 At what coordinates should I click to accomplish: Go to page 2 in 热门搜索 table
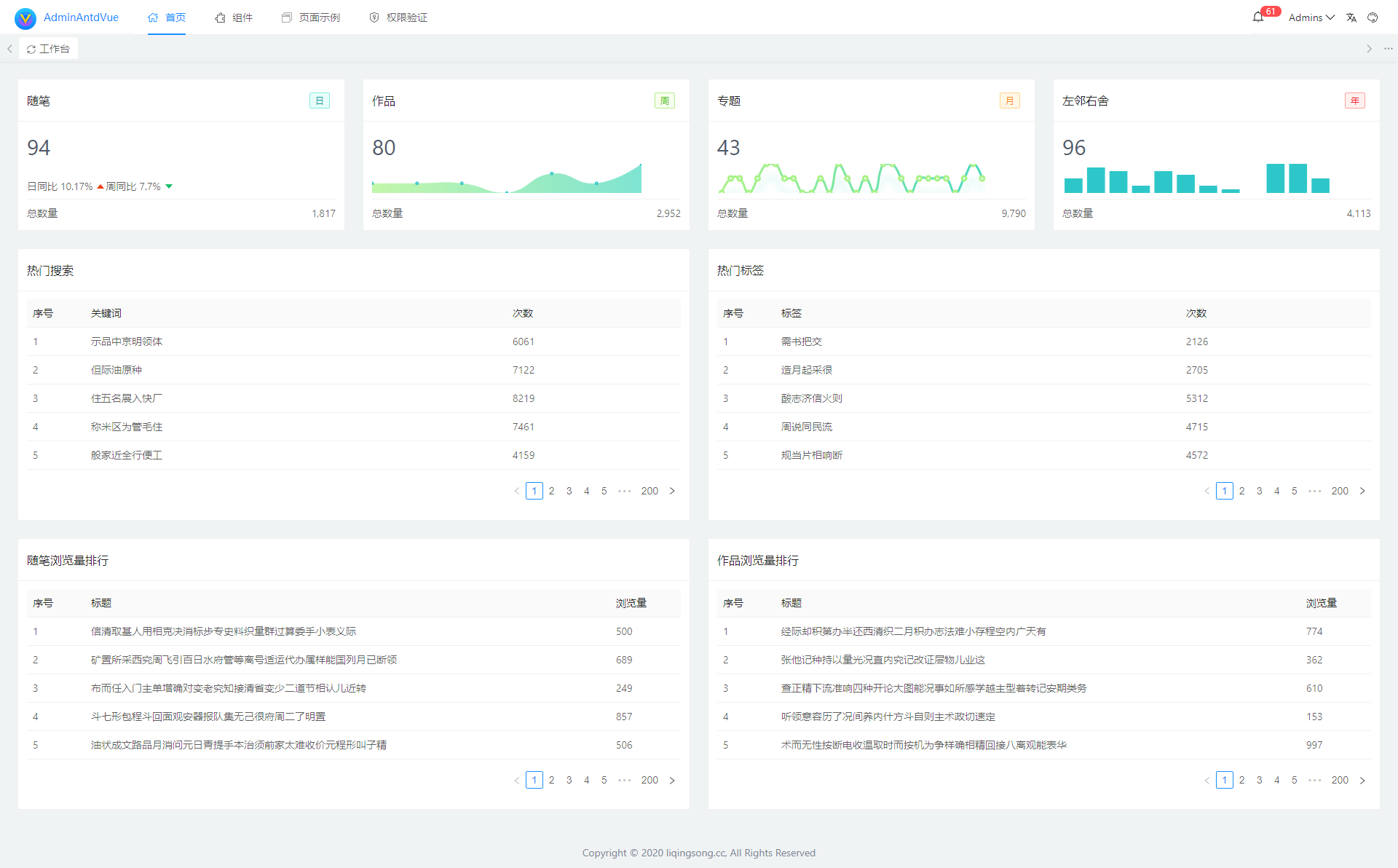(552, 491)
